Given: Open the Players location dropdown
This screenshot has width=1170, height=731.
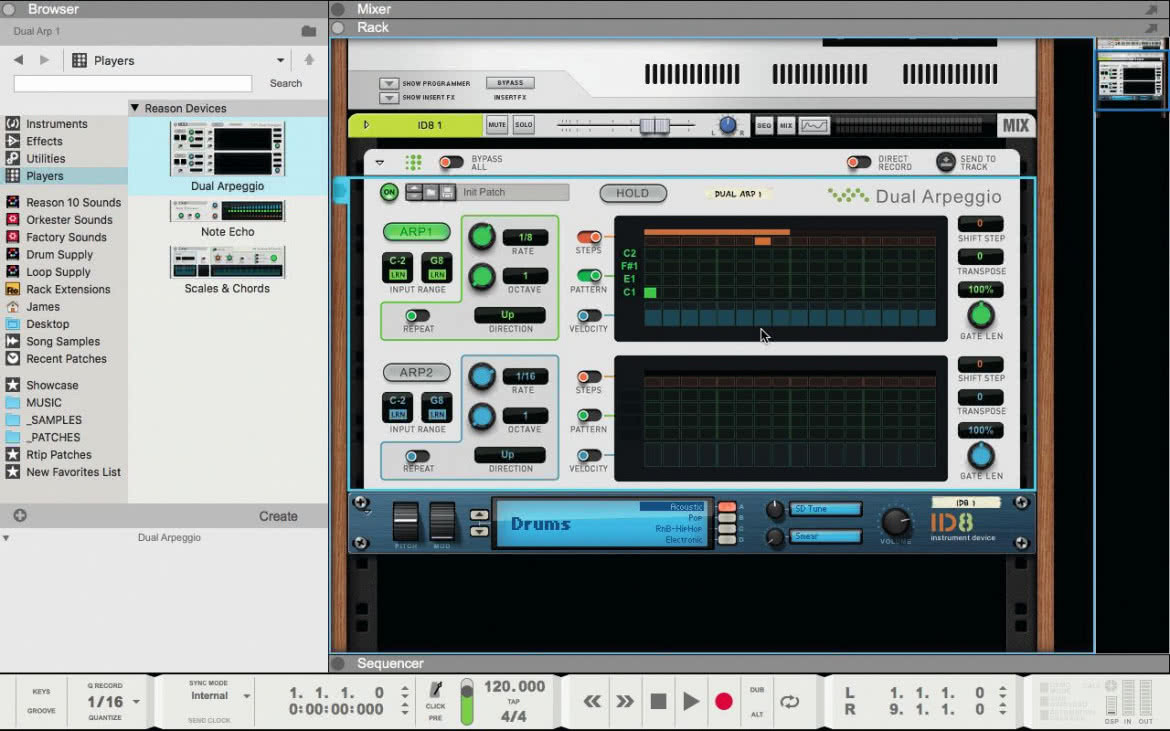Looking at the screenshot, I should 281,60.
